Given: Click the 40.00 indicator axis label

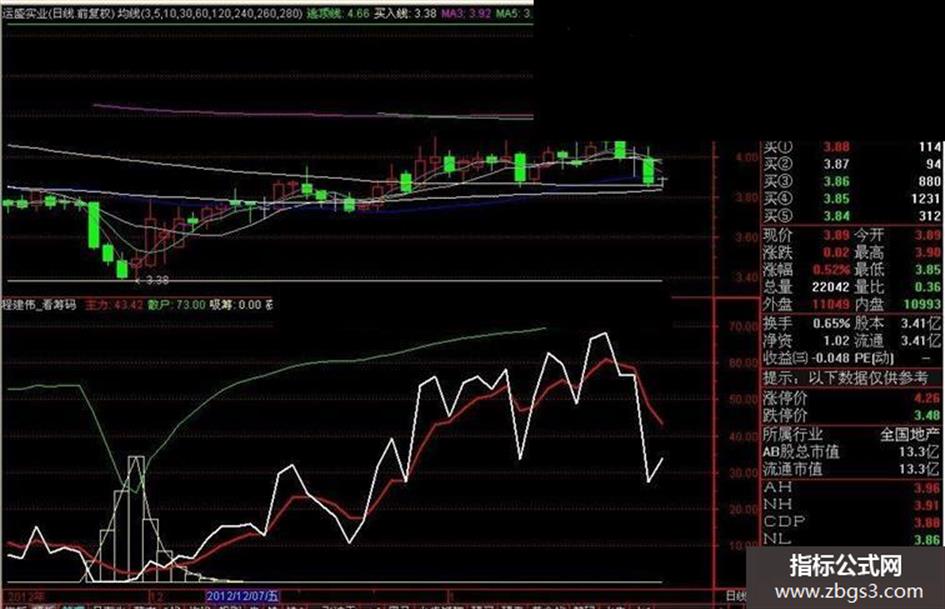Looking at the screenshot, I should [744, 437].
